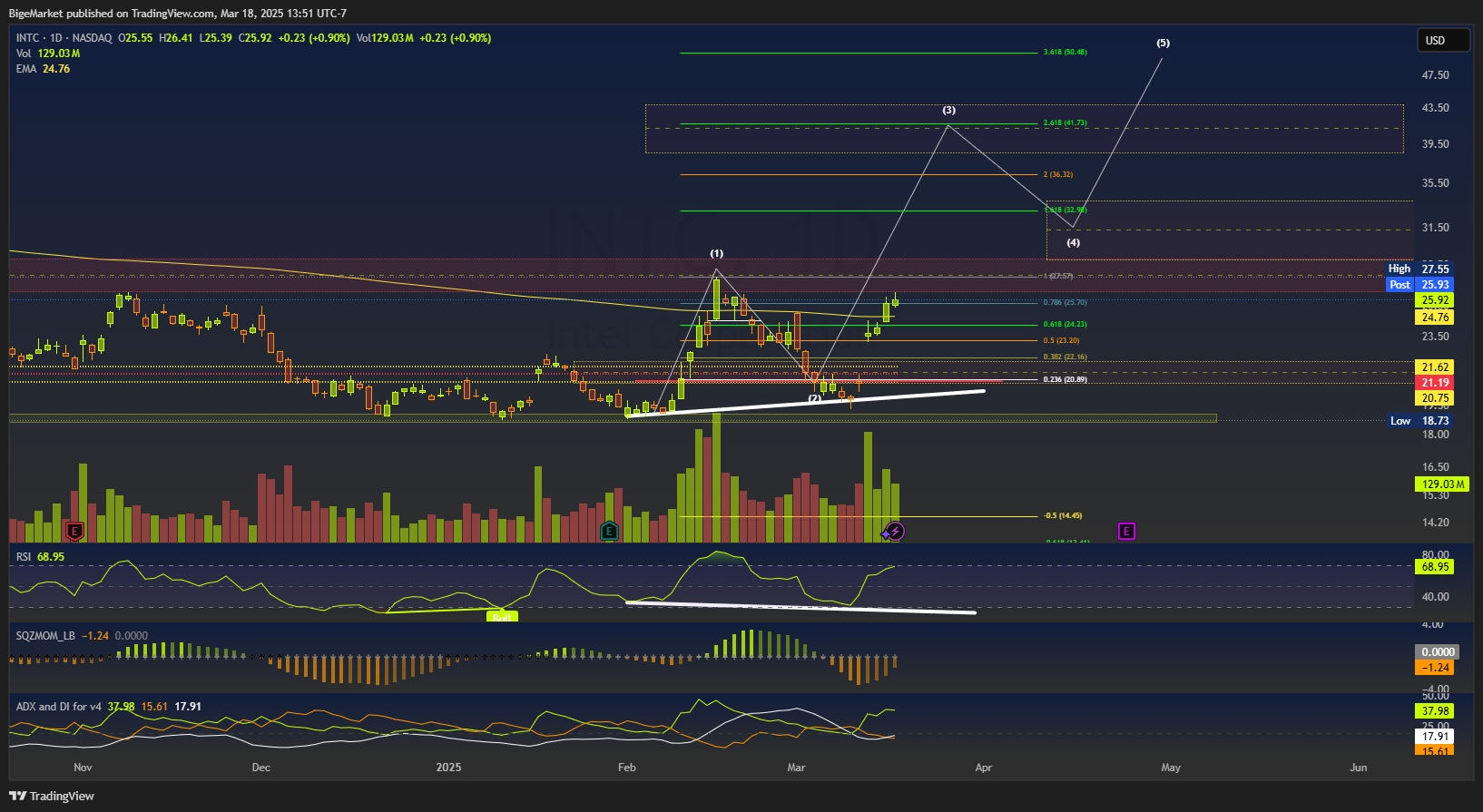
Task: Click the orange 15.61 ADX axis label
Action: [1435, 751]
